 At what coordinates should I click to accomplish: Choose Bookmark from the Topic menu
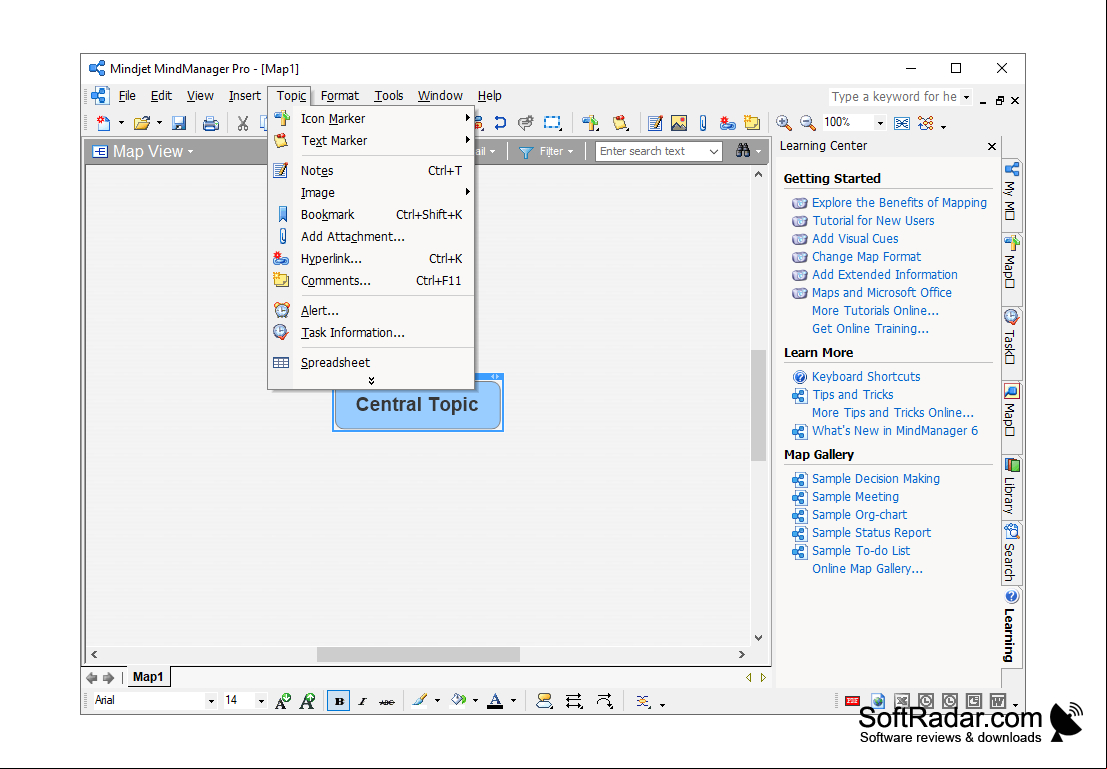tap(371, 215)
